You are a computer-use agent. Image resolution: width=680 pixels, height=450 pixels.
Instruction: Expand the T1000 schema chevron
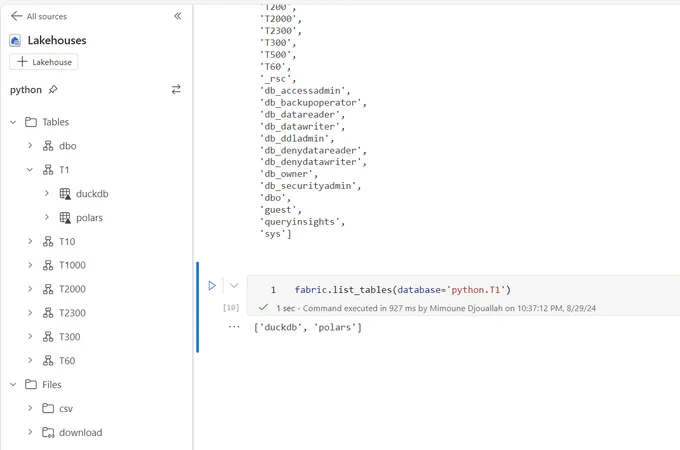30,265
